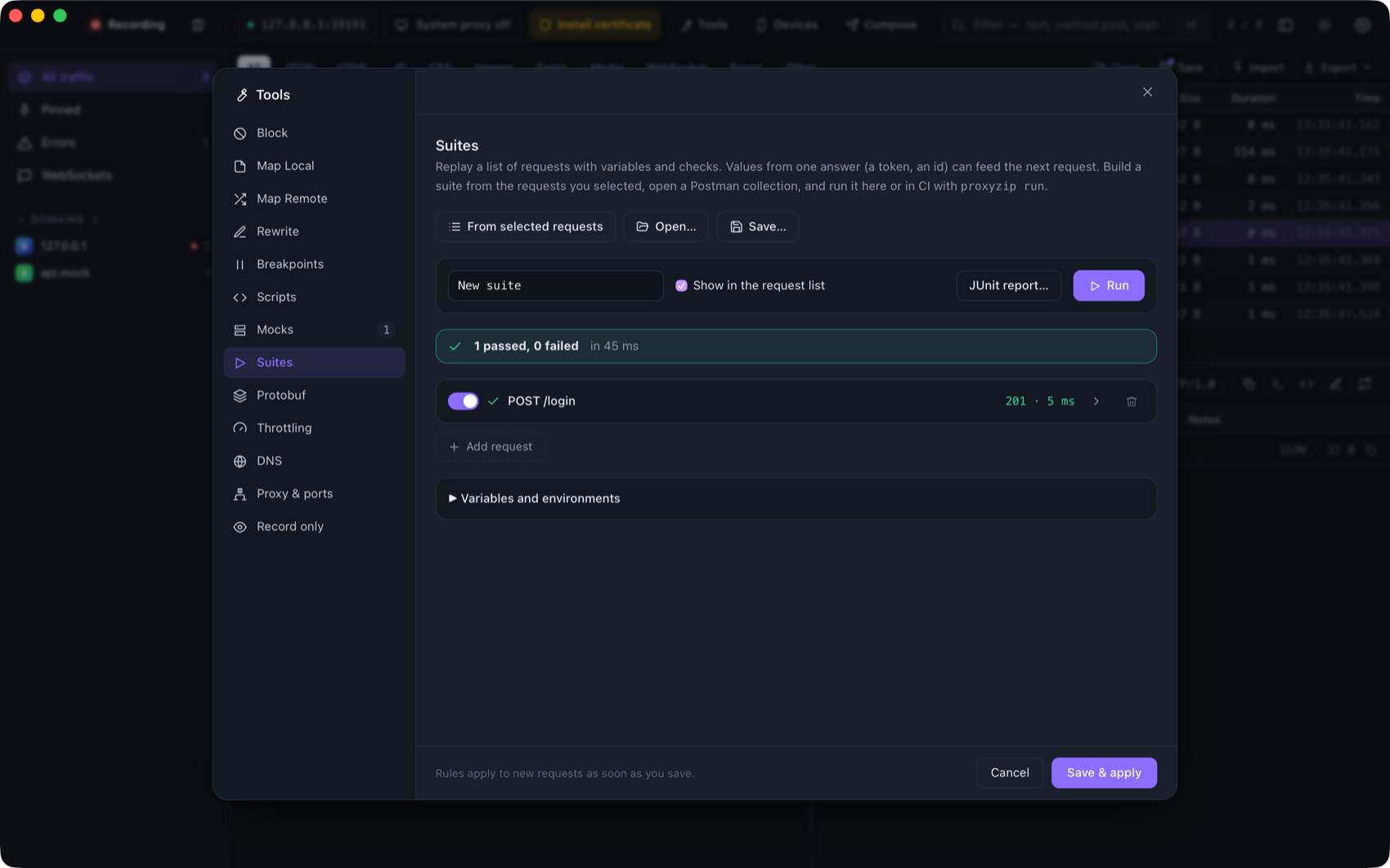
Task: Click Save & apply
Action: (1104, 772)
